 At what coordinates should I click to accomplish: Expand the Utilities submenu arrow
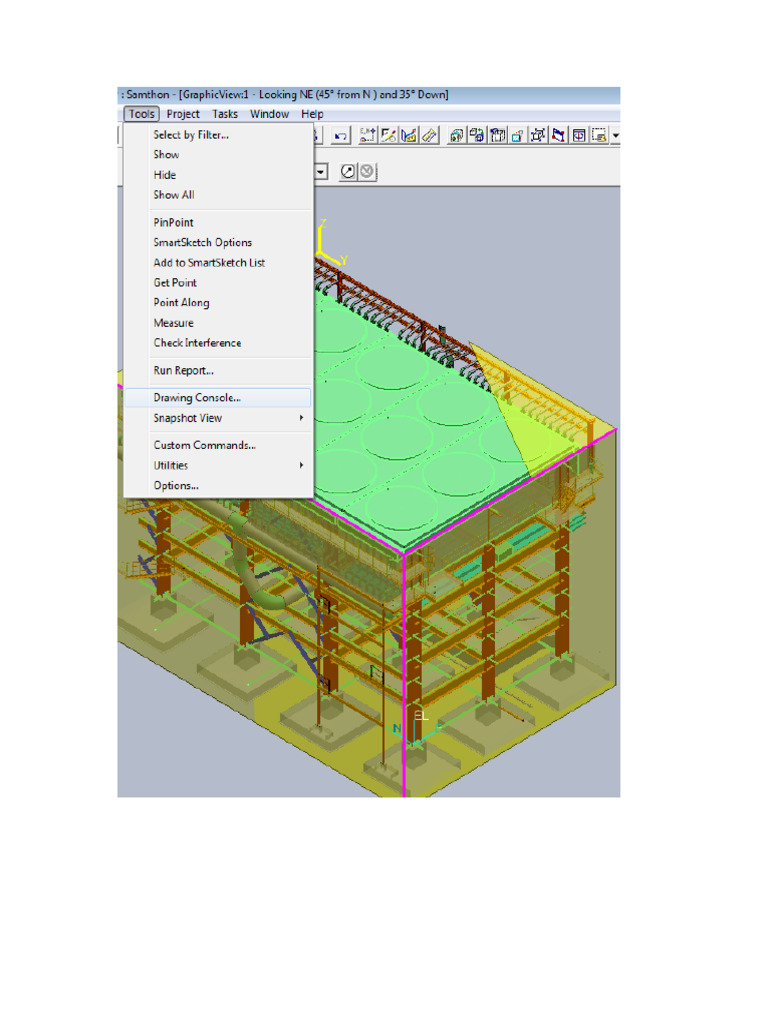point(301,465)
